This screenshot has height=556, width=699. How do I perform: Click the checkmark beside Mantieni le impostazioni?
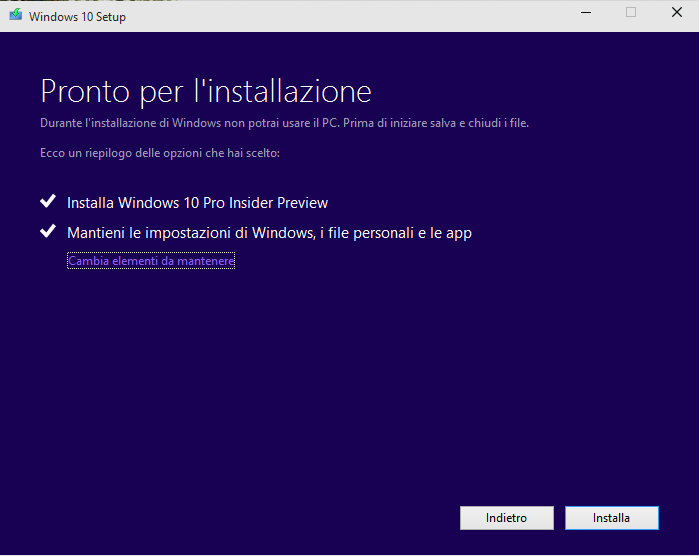pyautogui.click(x=48, y=231)
